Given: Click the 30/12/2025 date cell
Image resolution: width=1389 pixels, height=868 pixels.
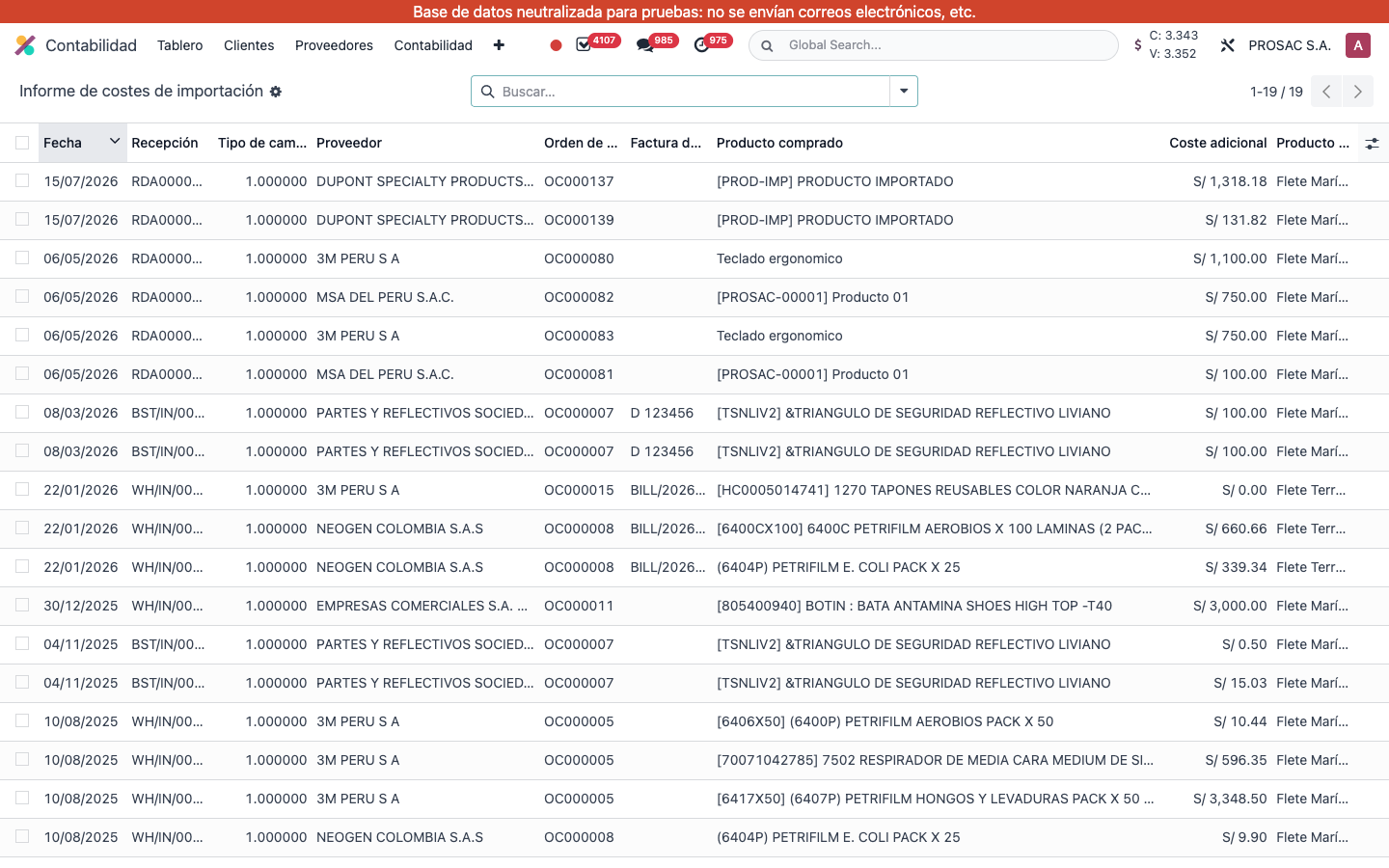Looking at the screenshot, I should click(81, 606).
